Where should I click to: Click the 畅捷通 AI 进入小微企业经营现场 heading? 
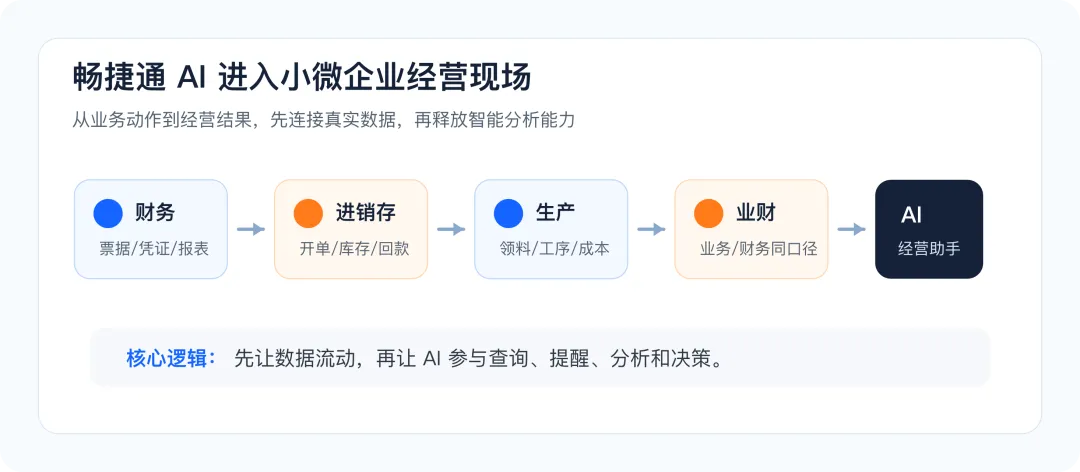pyautogui.click(x=302, y=78)
